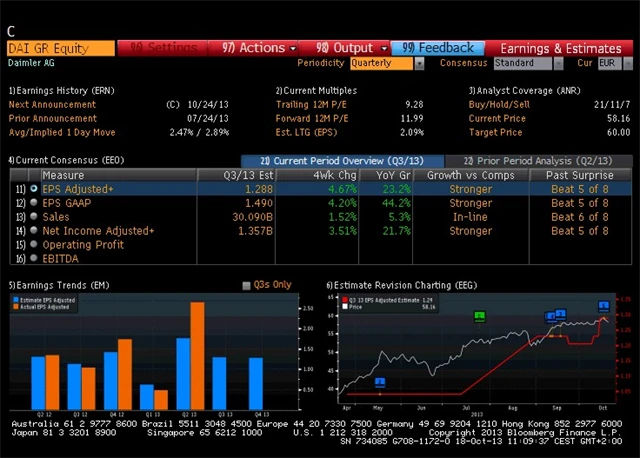Click the red EPS estimate legend square

345,299
